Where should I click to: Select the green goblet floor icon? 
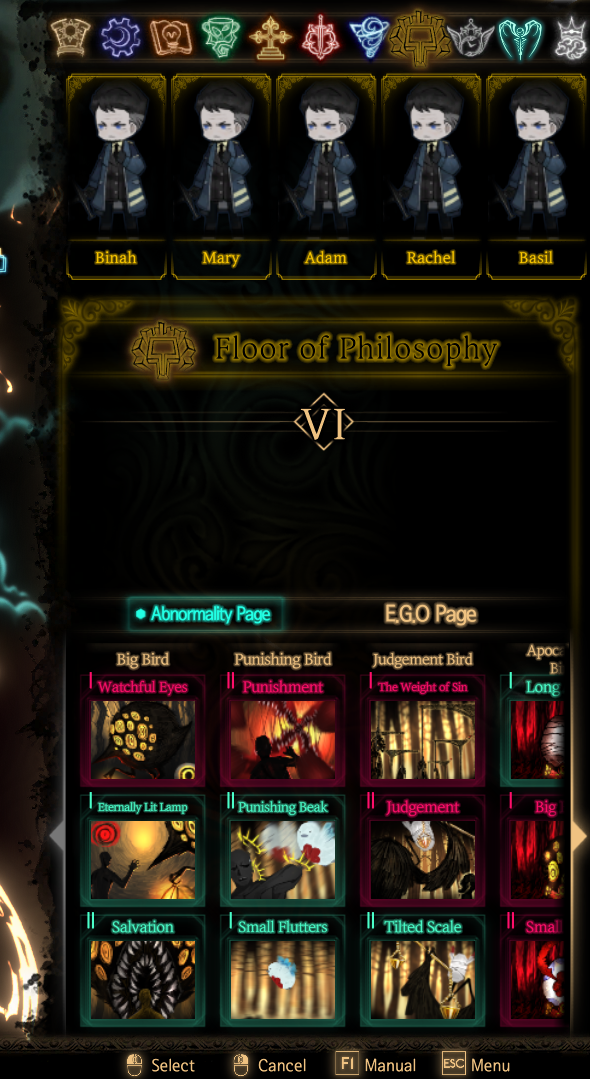tap(220, 37)
